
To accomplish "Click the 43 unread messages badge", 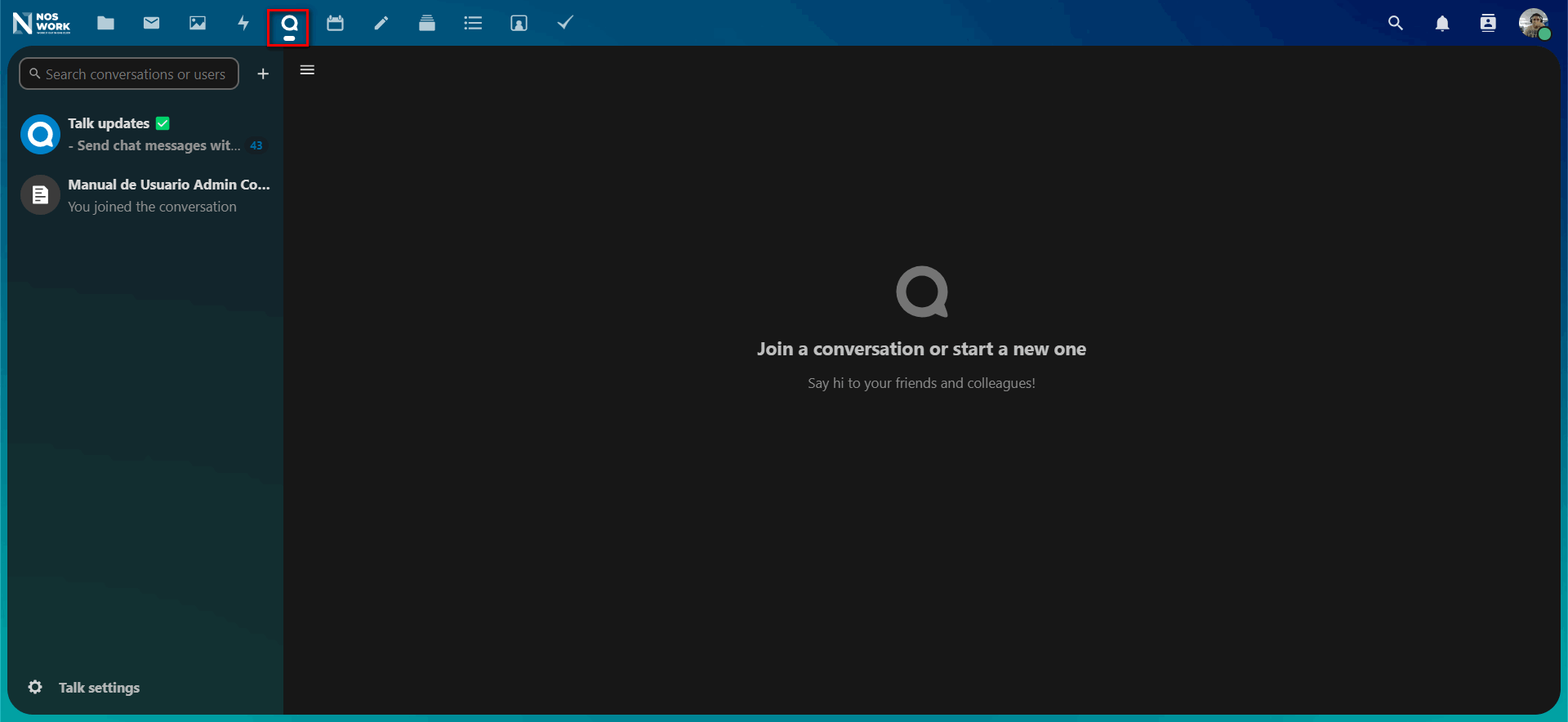I will click(256, 145).
